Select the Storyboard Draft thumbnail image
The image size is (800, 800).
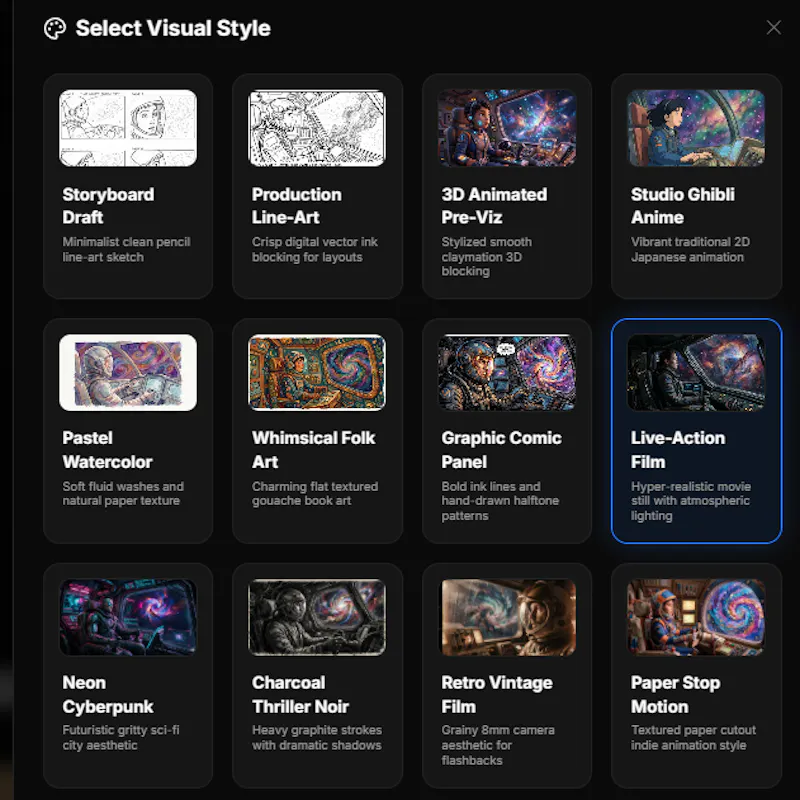pyautogui.click(x=128, y=128)
